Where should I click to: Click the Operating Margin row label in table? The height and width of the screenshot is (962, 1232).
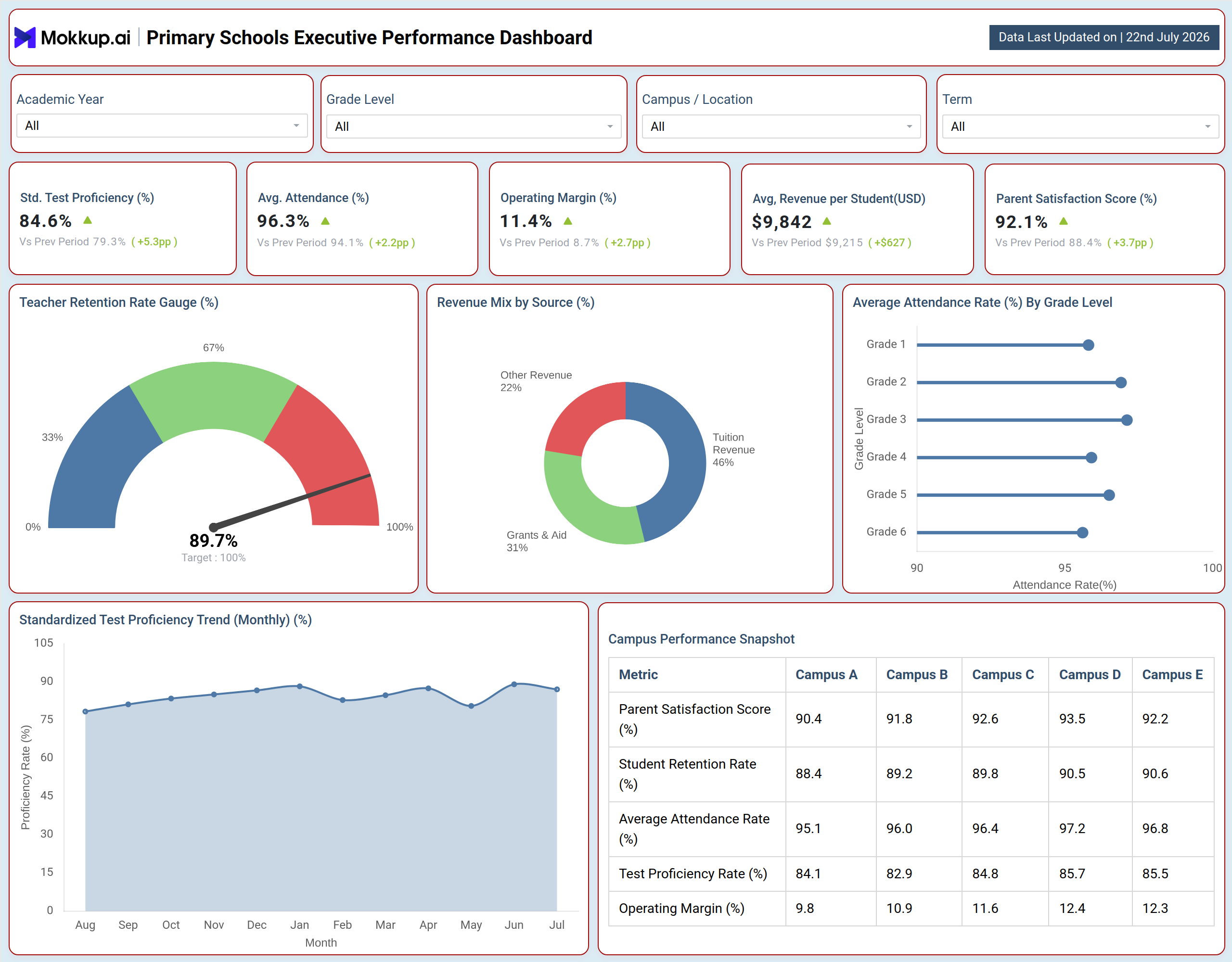(x=681, y=909)
